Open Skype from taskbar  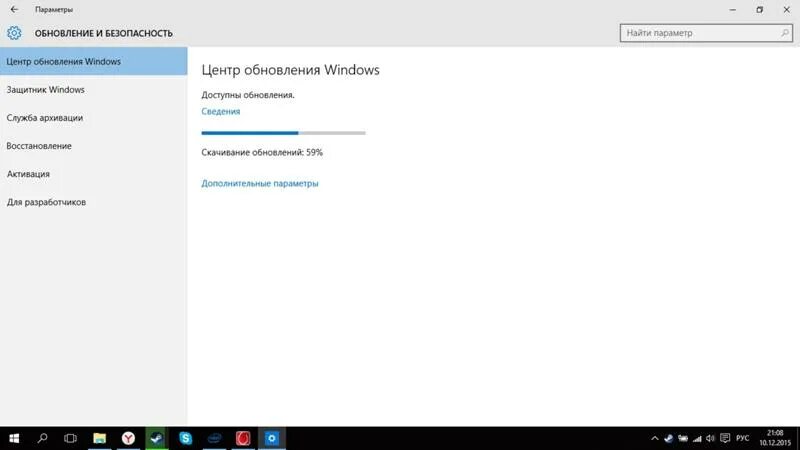coord(186,438)
